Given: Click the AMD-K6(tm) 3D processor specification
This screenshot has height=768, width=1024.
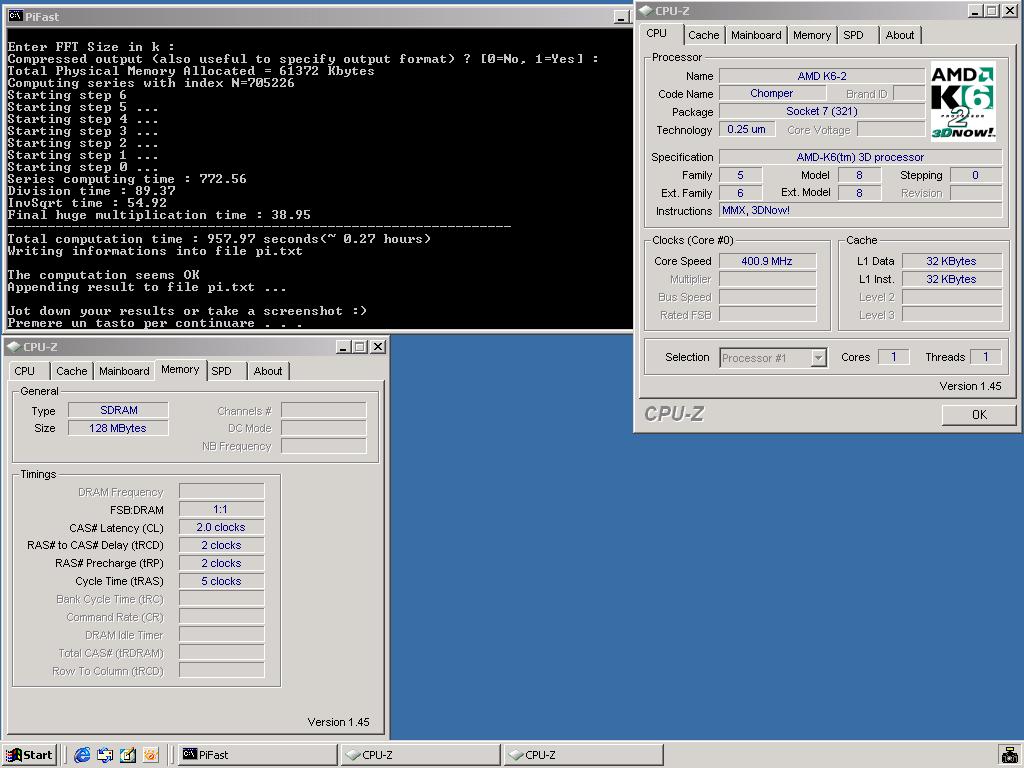Looking at the screenshot, I should [x=860, y=157].
